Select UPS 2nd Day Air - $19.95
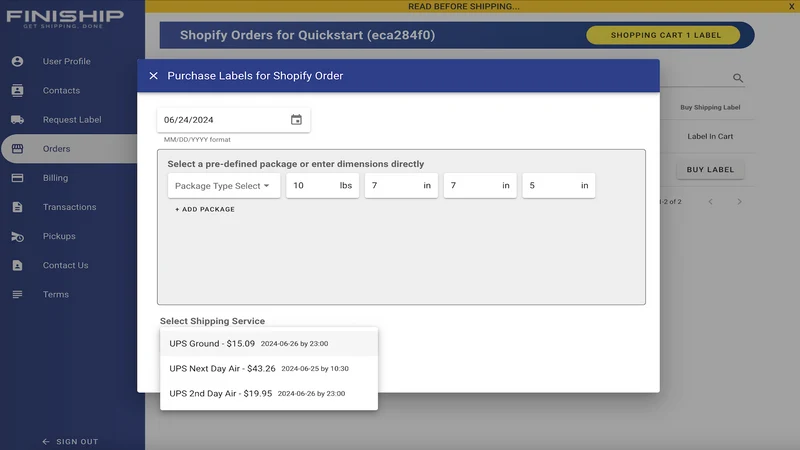800x450 pixels. pyautogui.click(x=269, y=393)
